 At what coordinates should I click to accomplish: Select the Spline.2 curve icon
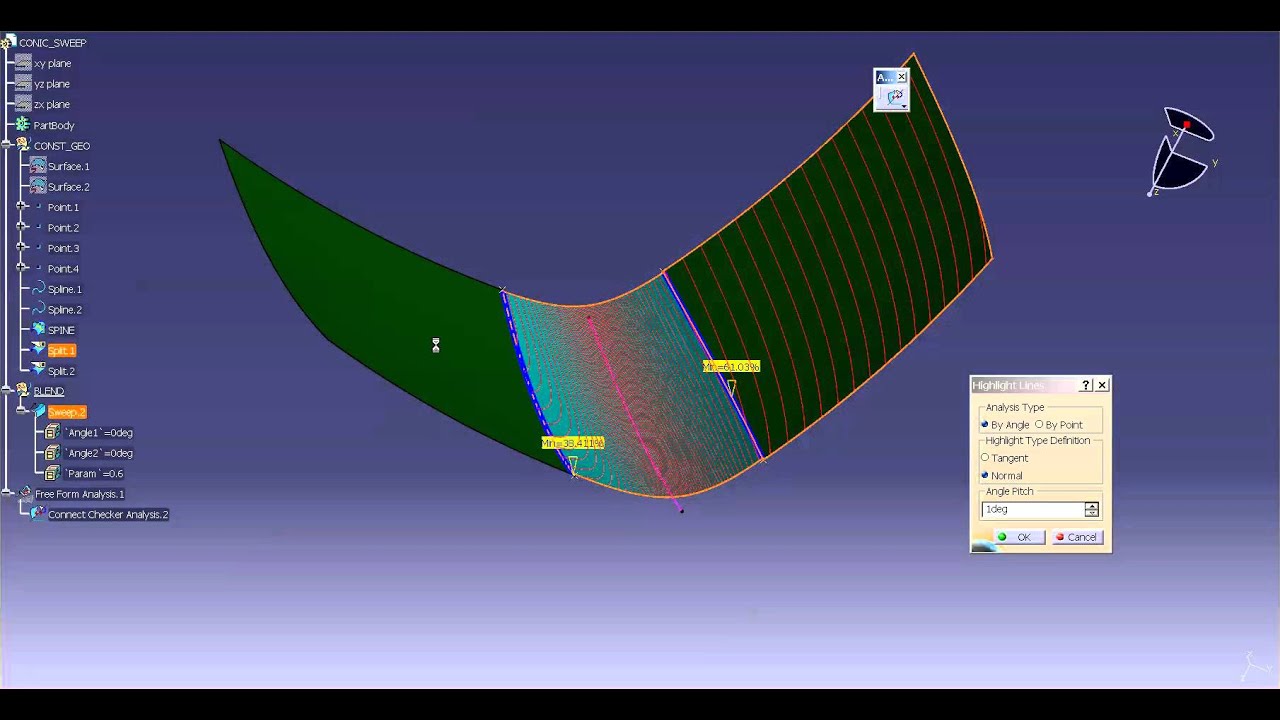point(38,310)
